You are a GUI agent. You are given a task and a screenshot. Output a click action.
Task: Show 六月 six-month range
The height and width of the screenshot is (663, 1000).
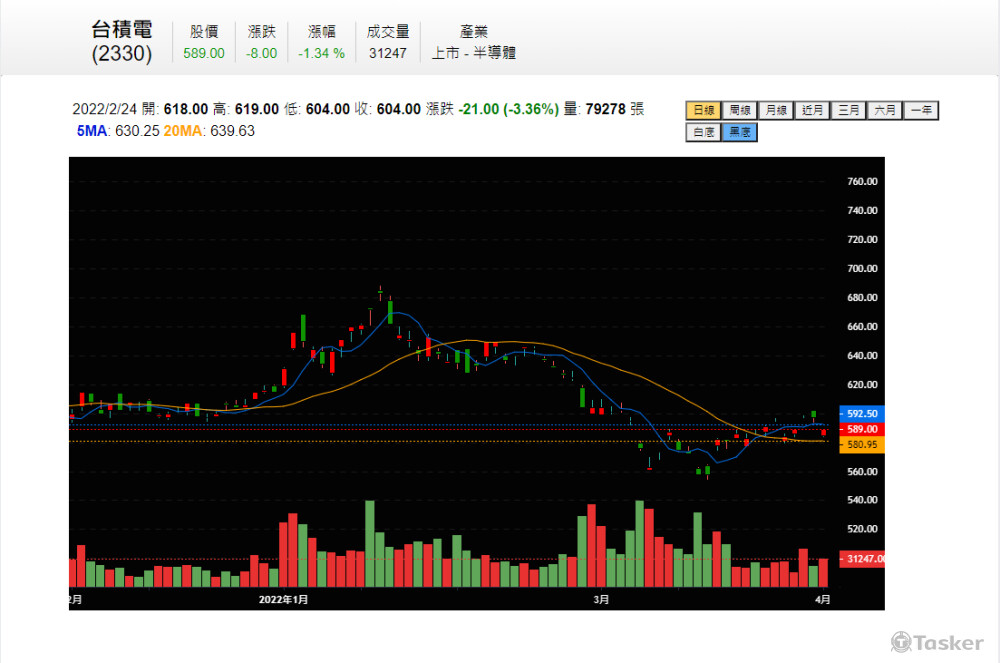885,110
